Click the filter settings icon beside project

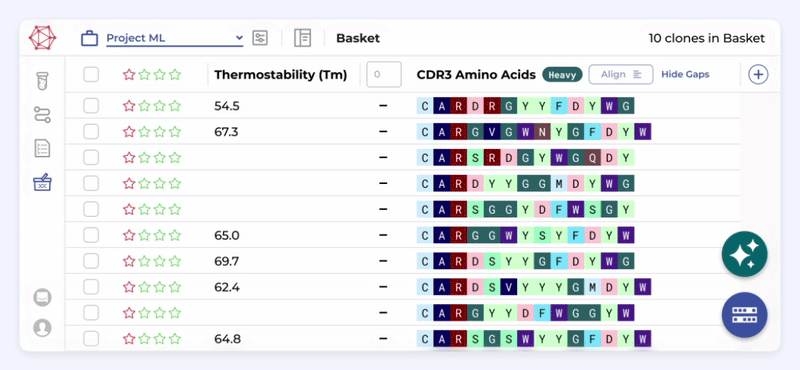click(x=260, y=38)
